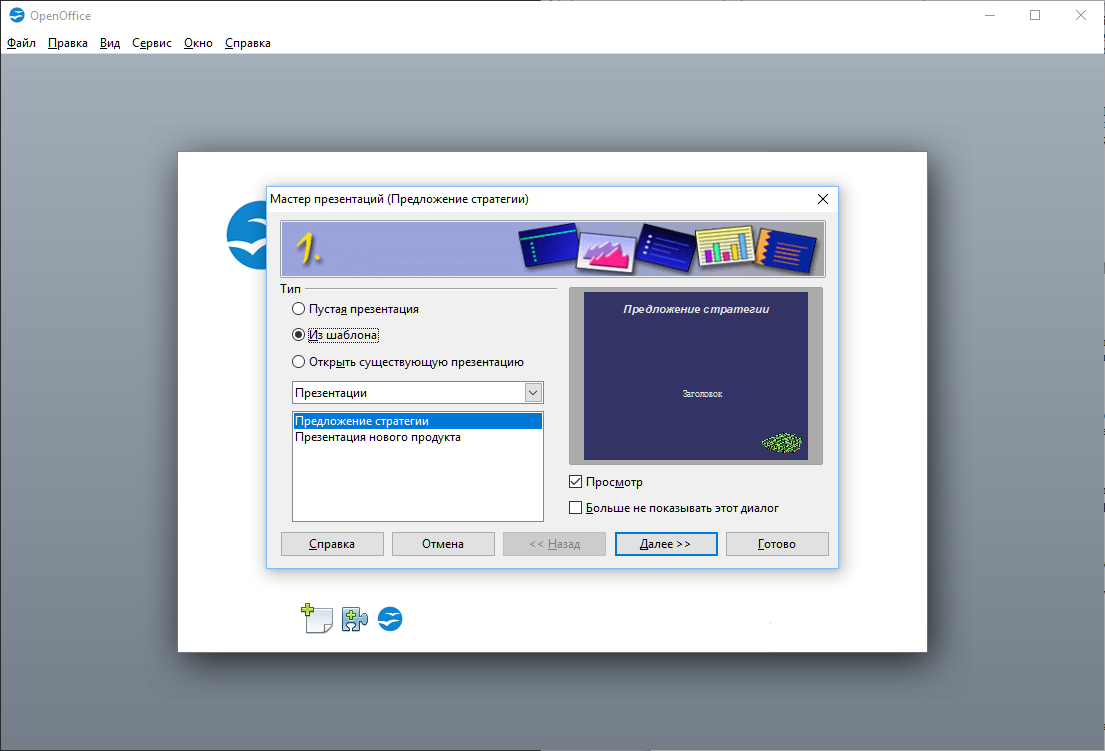This screenshot has height=751, width=1105.
Task: Open the Файл menu
Action: 21,43
